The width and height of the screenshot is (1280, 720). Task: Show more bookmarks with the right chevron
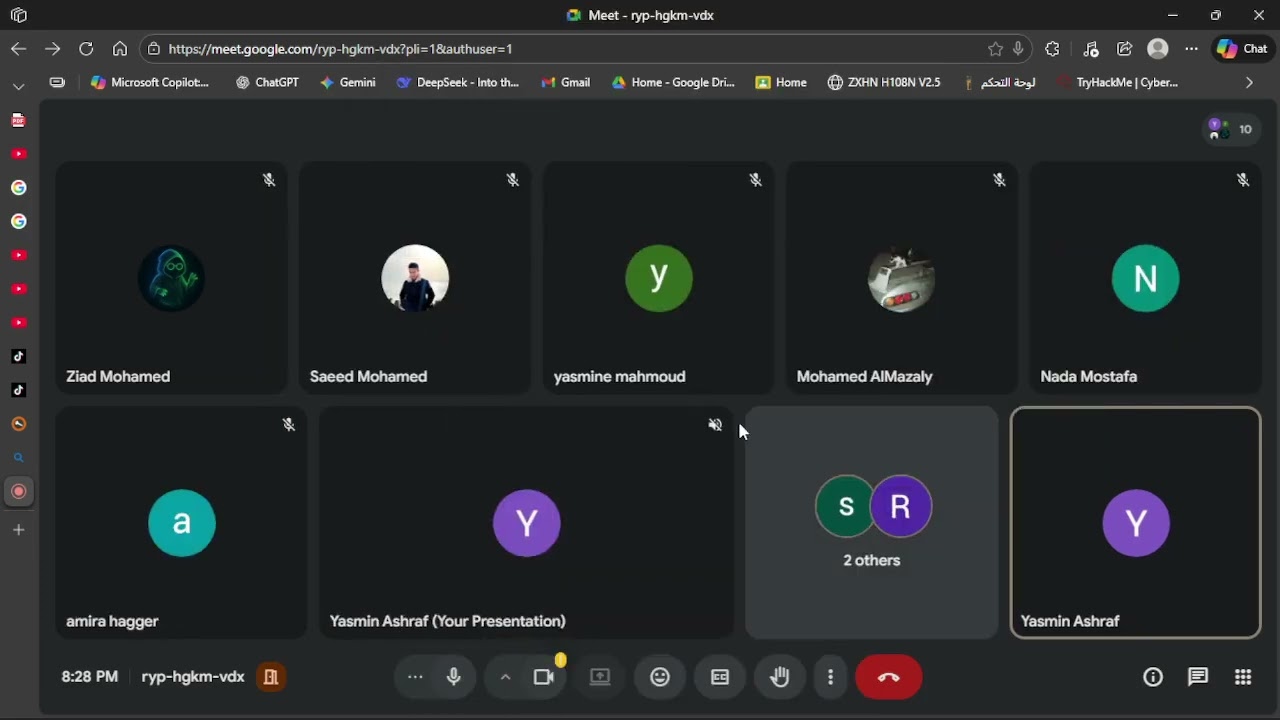click(x=1249, y=83)
